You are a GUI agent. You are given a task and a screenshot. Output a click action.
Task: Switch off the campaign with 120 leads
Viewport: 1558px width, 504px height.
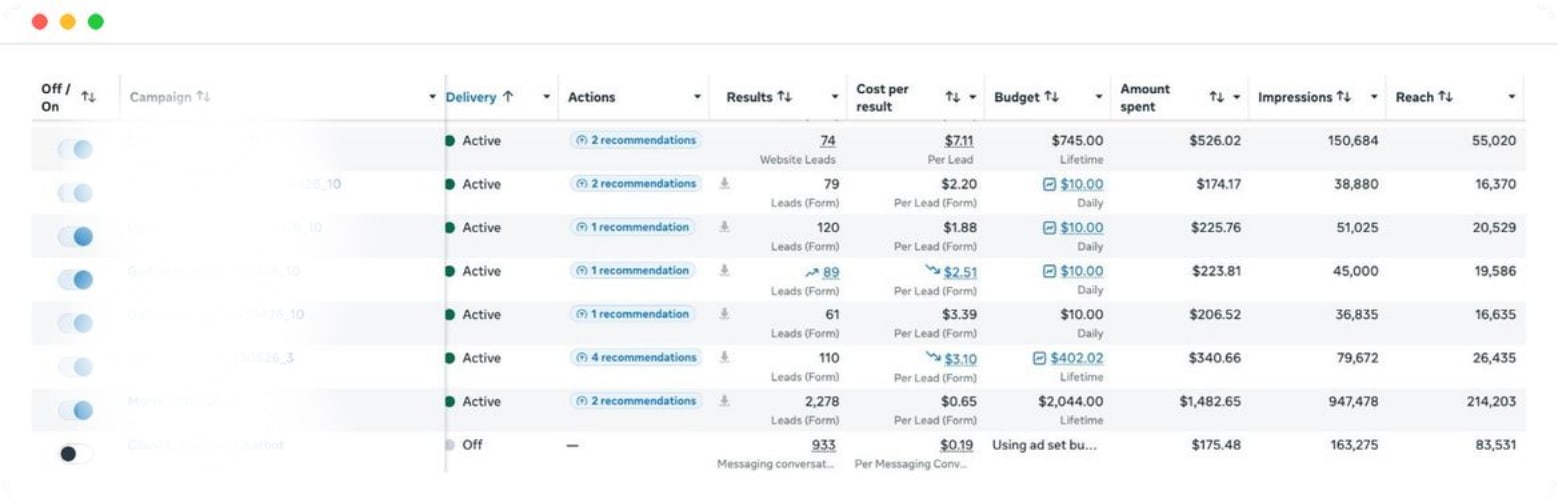(76, 235)
